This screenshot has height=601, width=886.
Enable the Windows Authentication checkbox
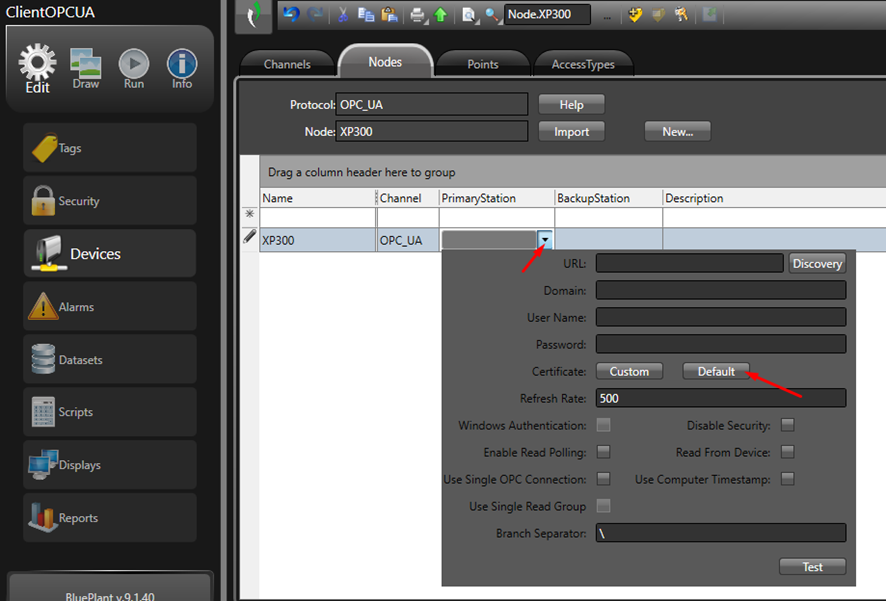point(604,426)
